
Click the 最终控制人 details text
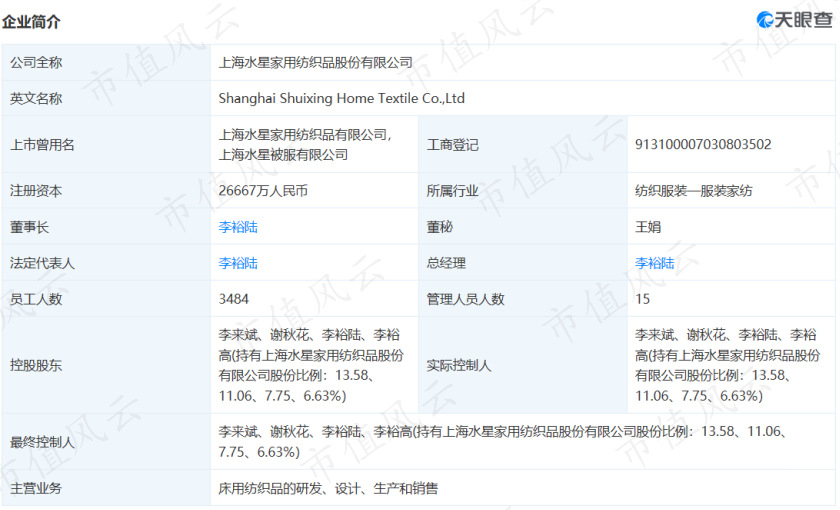click(502, 442)
